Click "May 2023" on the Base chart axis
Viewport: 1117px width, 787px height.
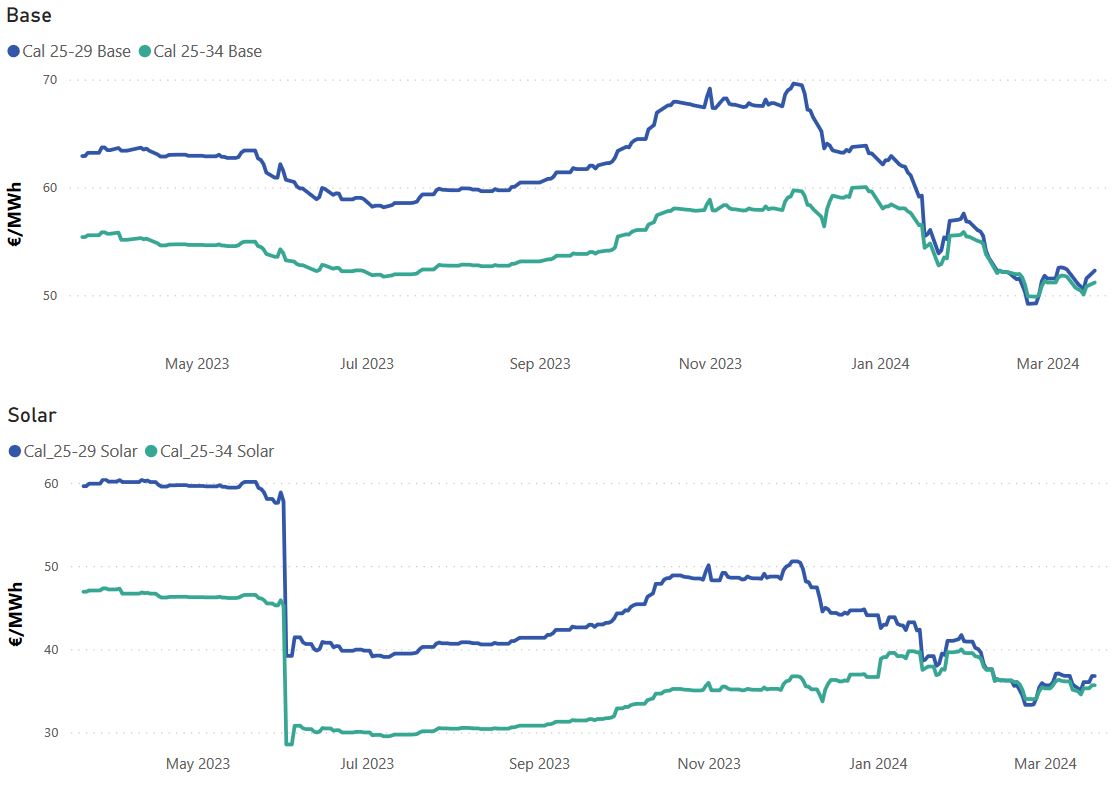[197, 364]
